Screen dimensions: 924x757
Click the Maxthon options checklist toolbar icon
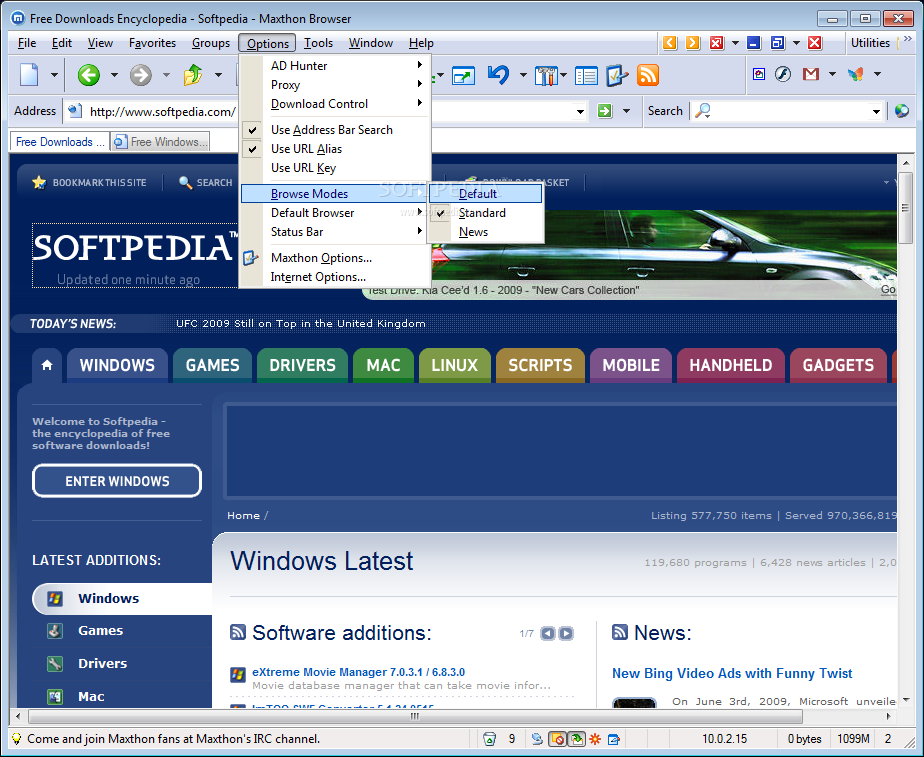[616, 75]
